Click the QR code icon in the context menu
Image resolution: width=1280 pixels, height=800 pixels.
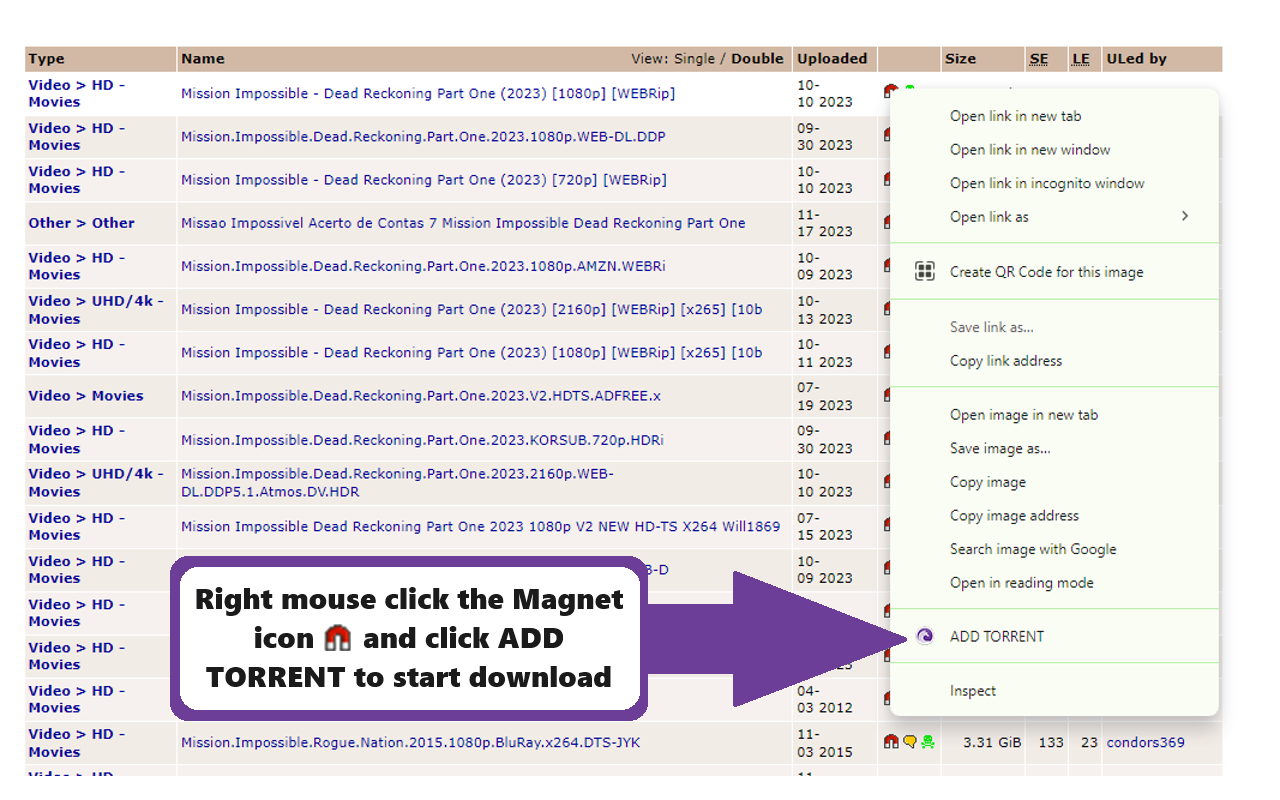(x=925, y=271)
